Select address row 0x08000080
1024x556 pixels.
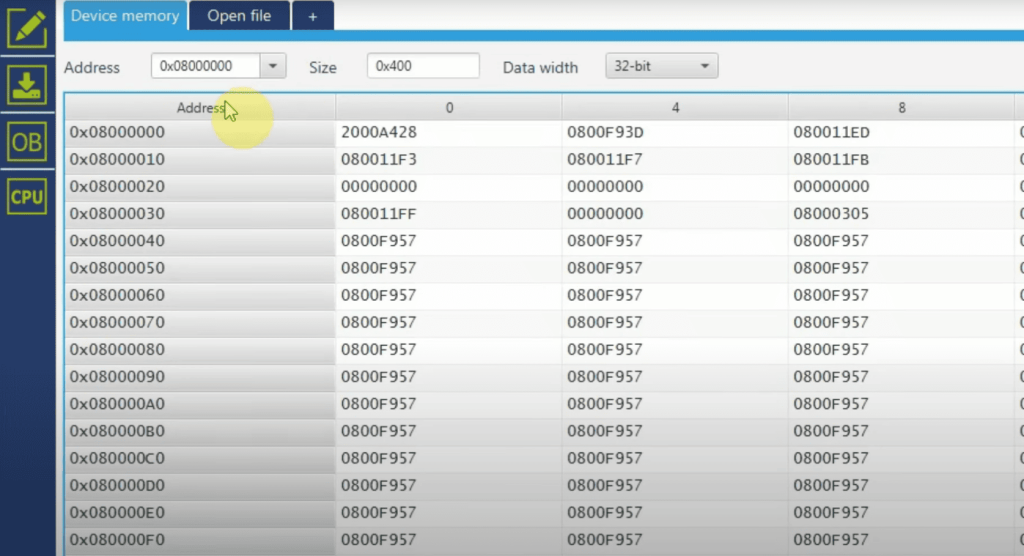200,350
